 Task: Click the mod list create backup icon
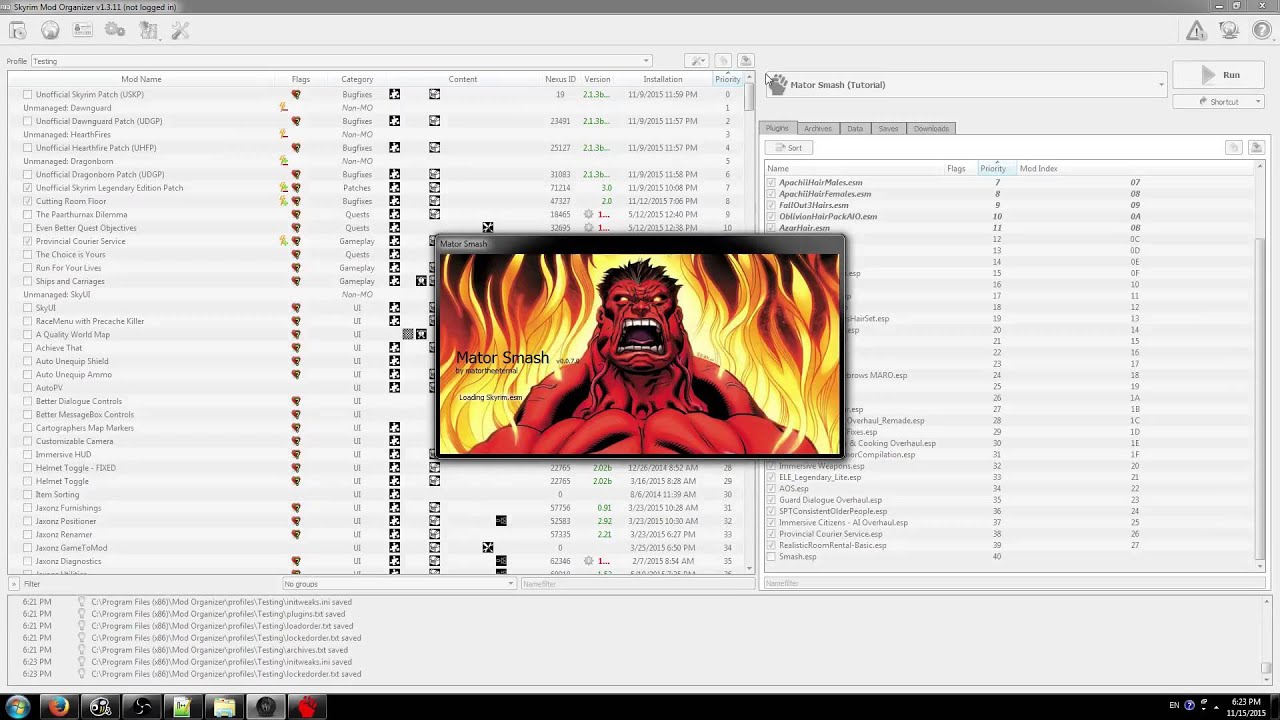point(745,61)
